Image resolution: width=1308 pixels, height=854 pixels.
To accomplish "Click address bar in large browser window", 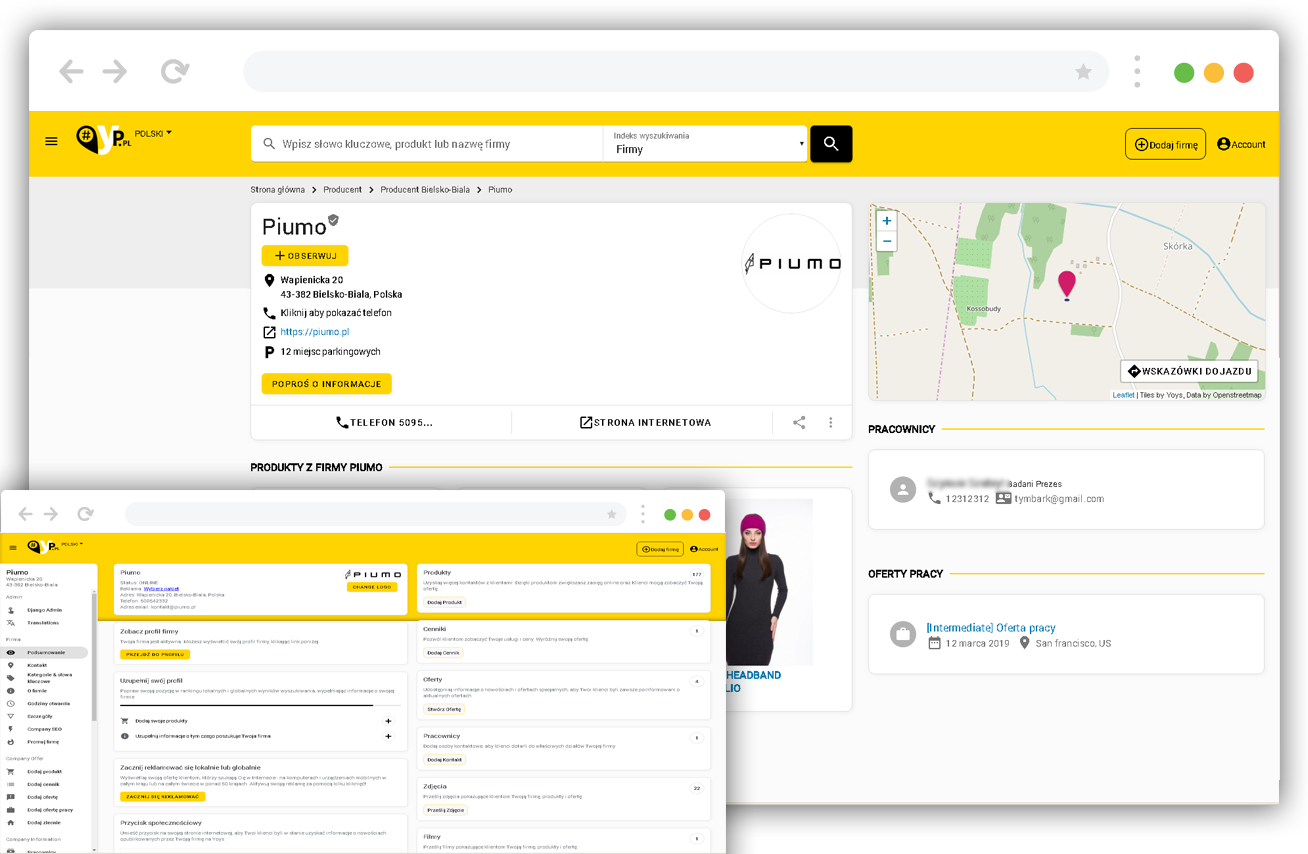I will (x=676, y=72).
